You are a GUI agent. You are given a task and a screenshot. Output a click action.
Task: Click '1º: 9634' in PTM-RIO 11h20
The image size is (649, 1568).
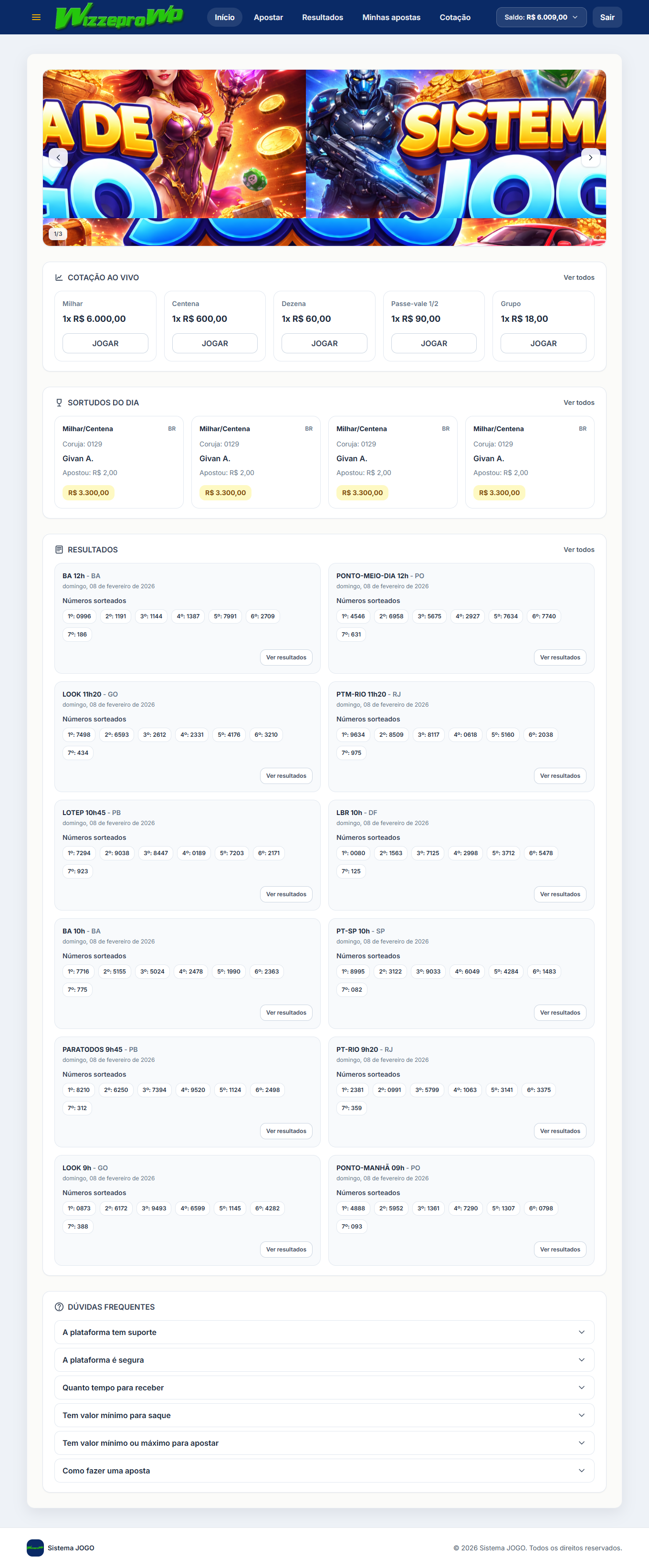[x=353, y=735]
